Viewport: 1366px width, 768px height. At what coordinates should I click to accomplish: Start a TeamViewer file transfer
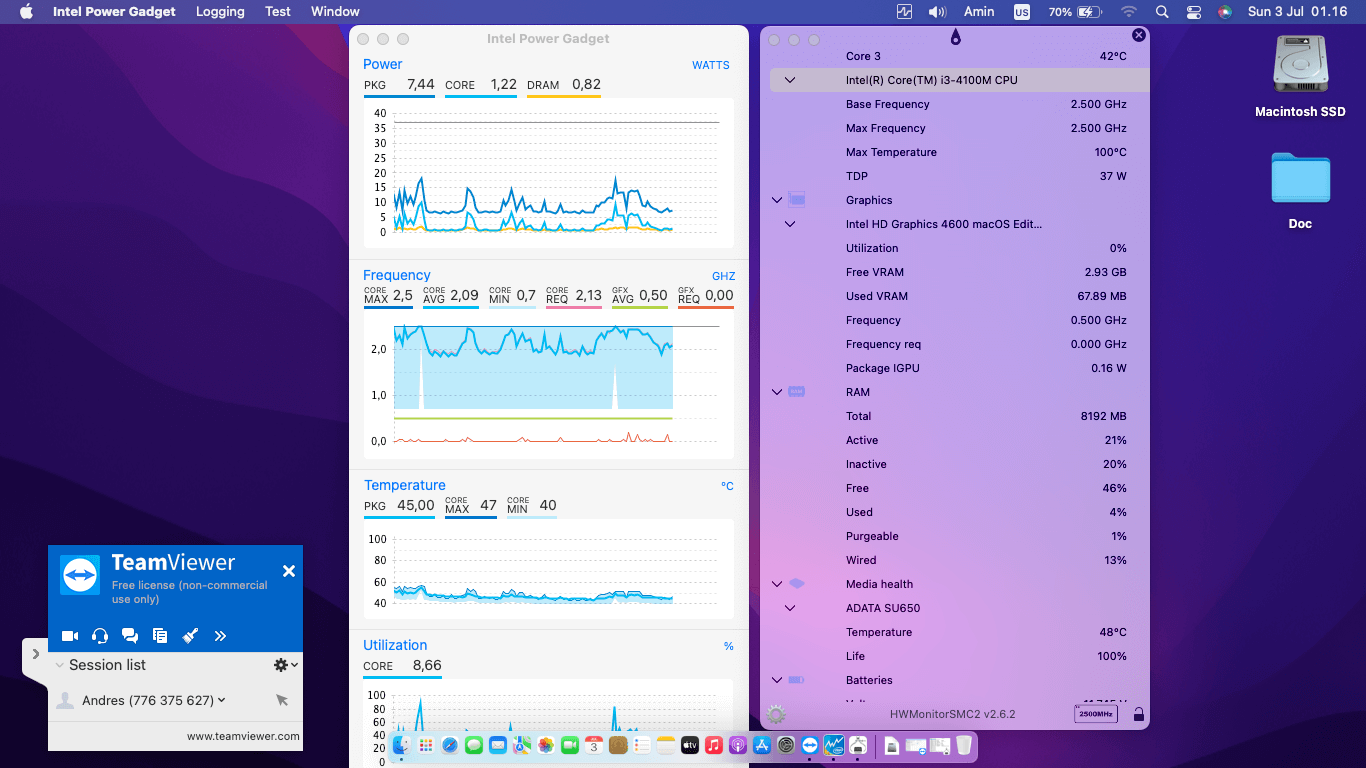(160, 635)
